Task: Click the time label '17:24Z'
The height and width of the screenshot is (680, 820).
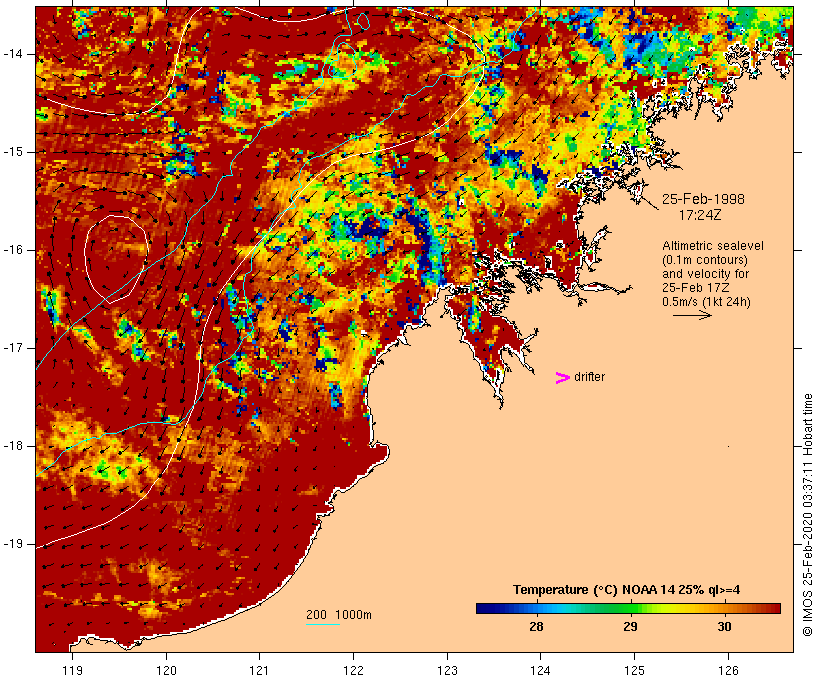Action: click(x=700, y=214)
